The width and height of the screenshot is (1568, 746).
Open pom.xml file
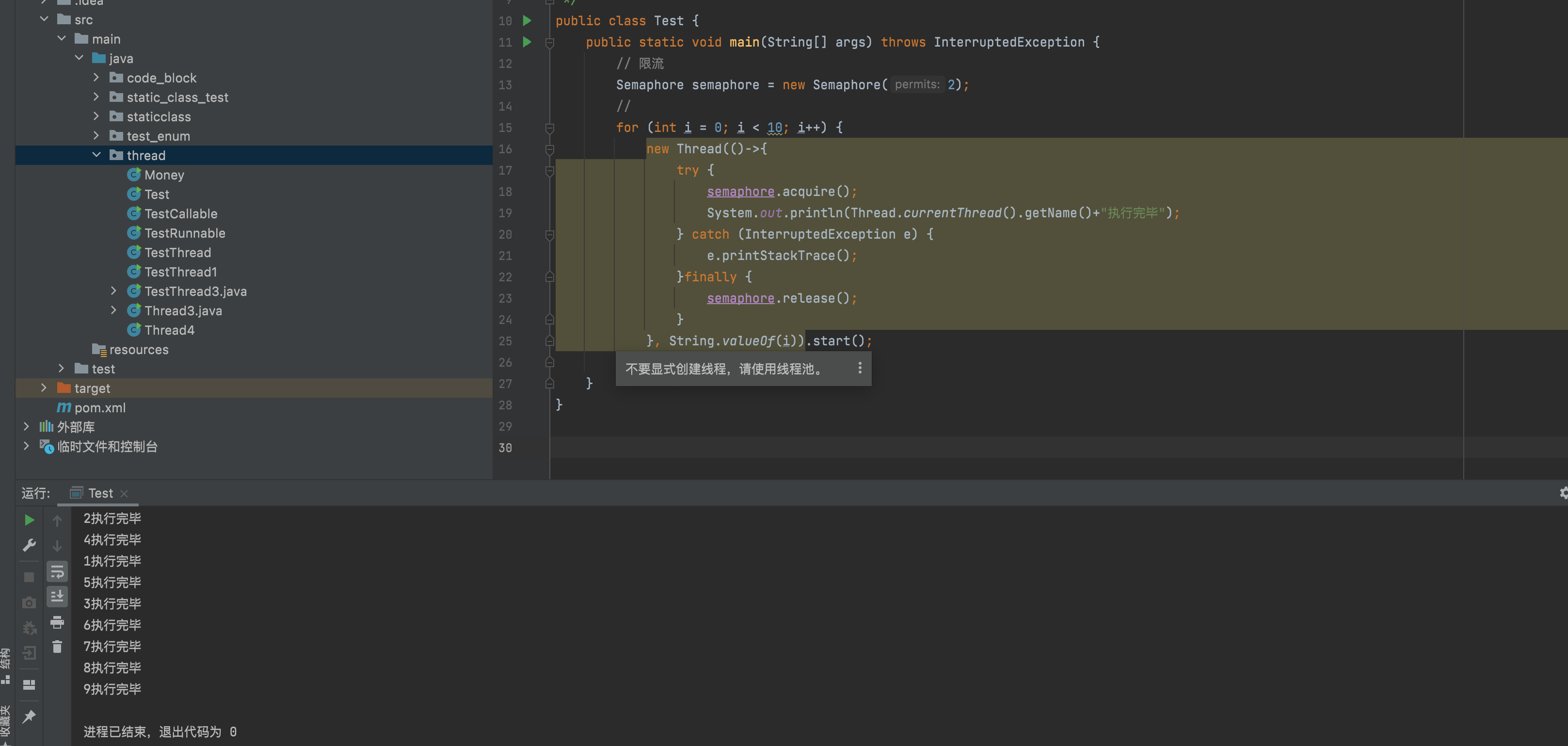coord(99,407)
